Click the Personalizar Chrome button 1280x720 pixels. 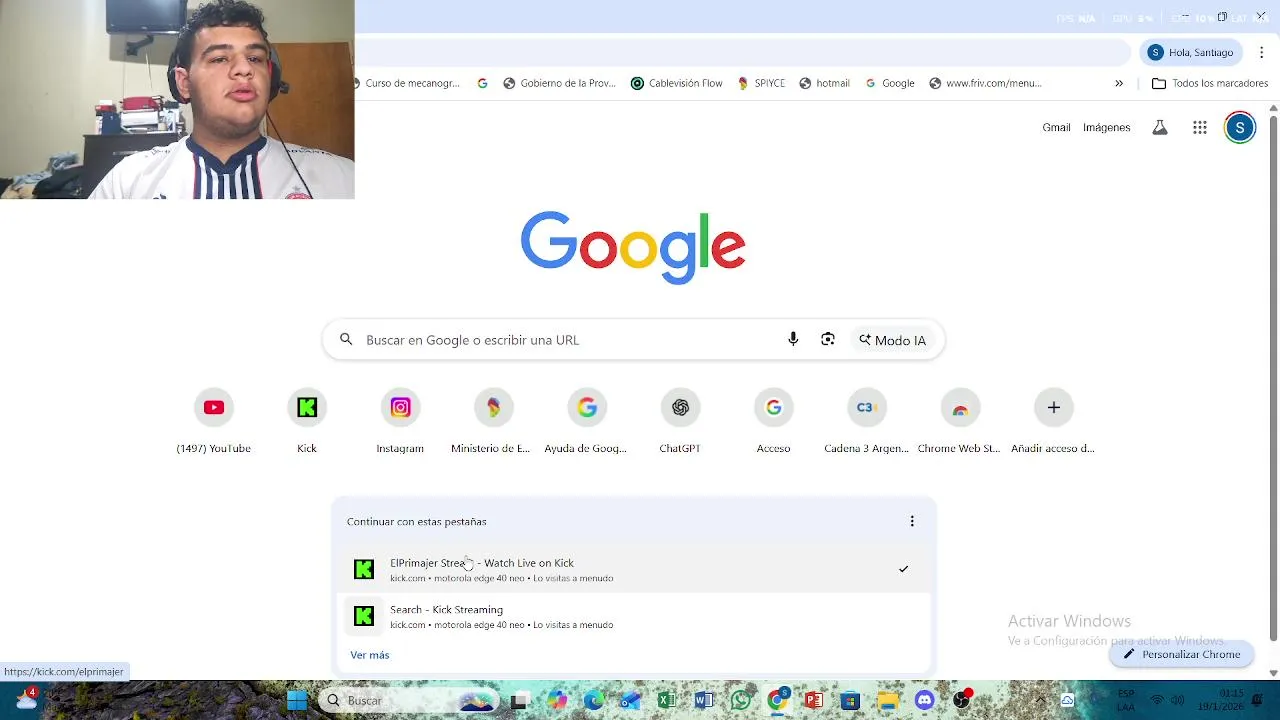point(1182,654)
